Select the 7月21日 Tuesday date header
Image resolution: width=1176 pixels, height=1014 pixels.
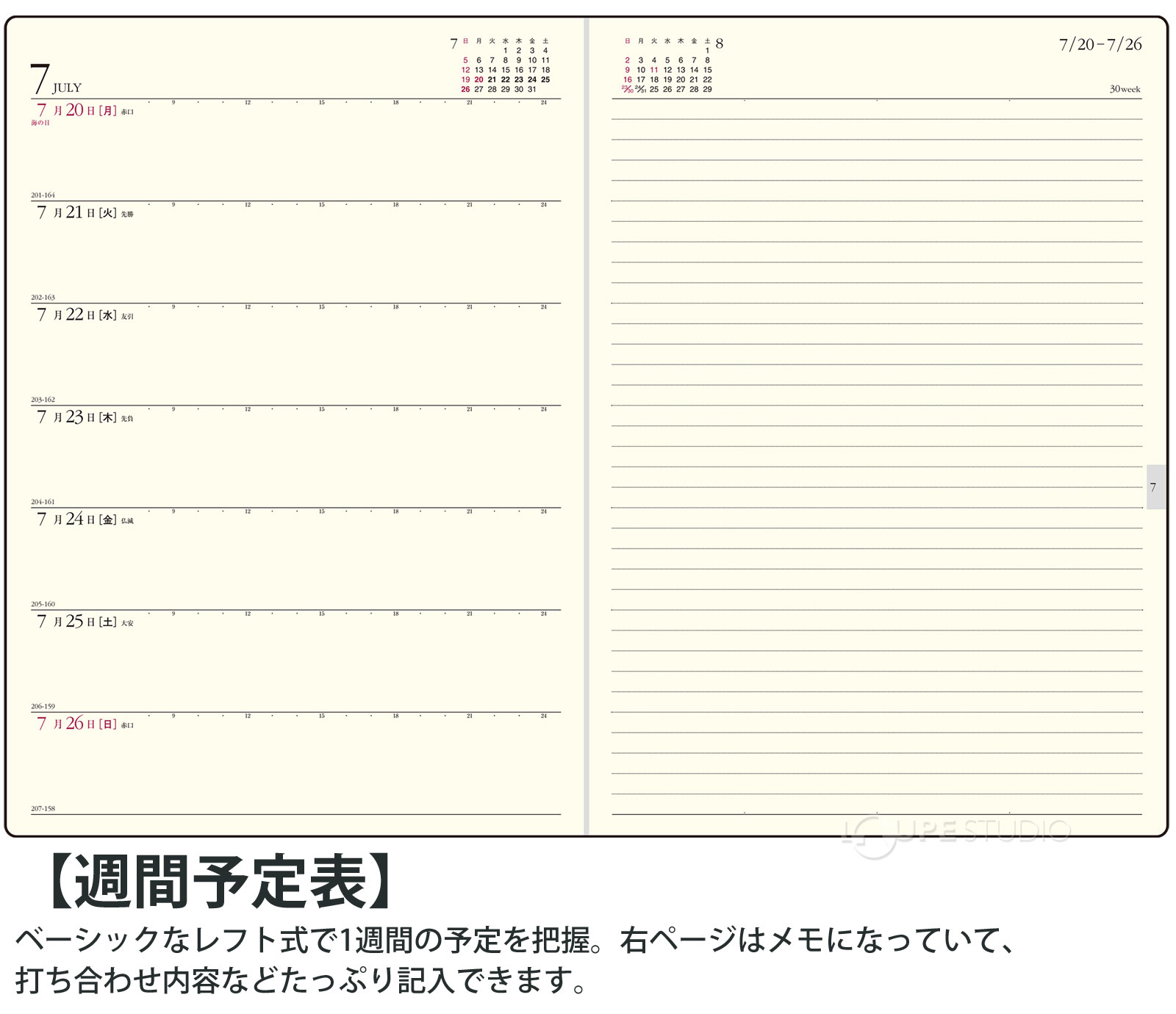click(x=84, y=212)
